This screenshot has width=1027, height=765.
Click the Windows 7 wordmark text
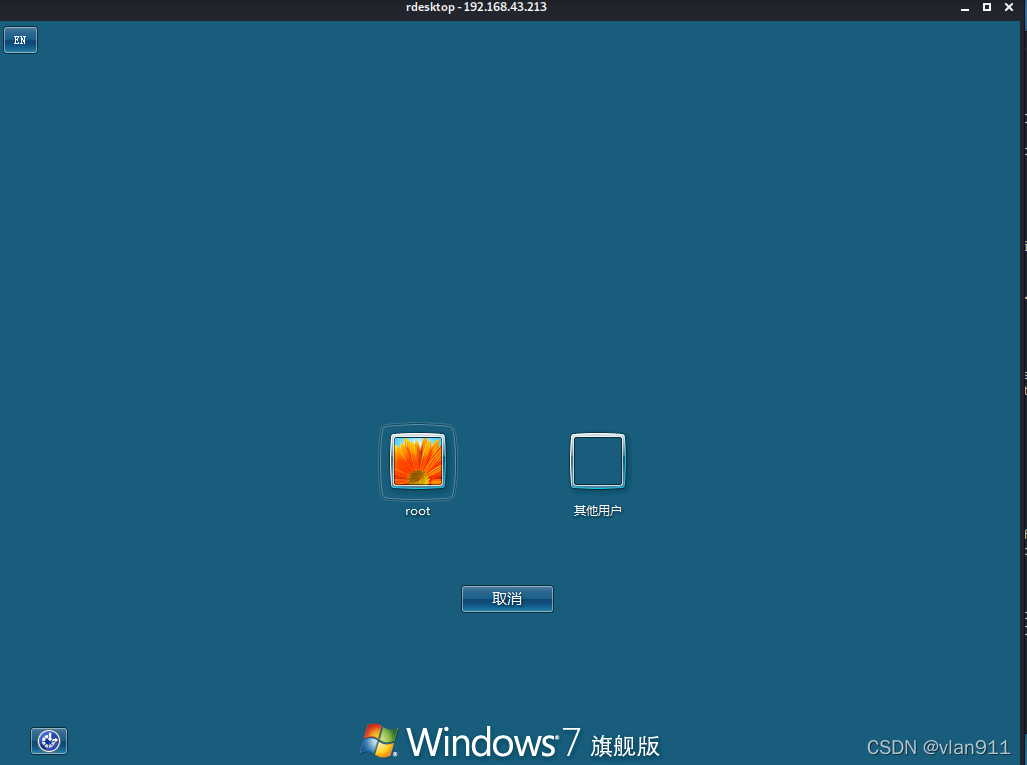click(x=480, y=742)
